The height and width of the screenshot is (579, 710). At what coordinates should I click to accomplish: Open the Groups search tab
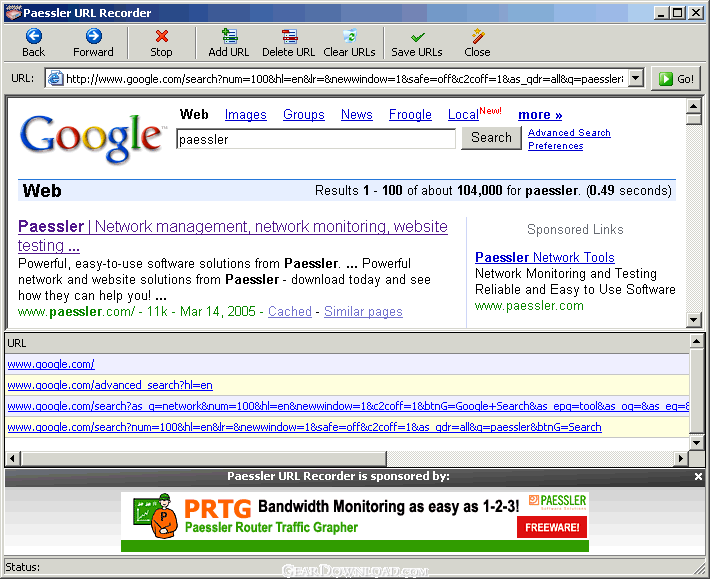(x=304, y=115)
